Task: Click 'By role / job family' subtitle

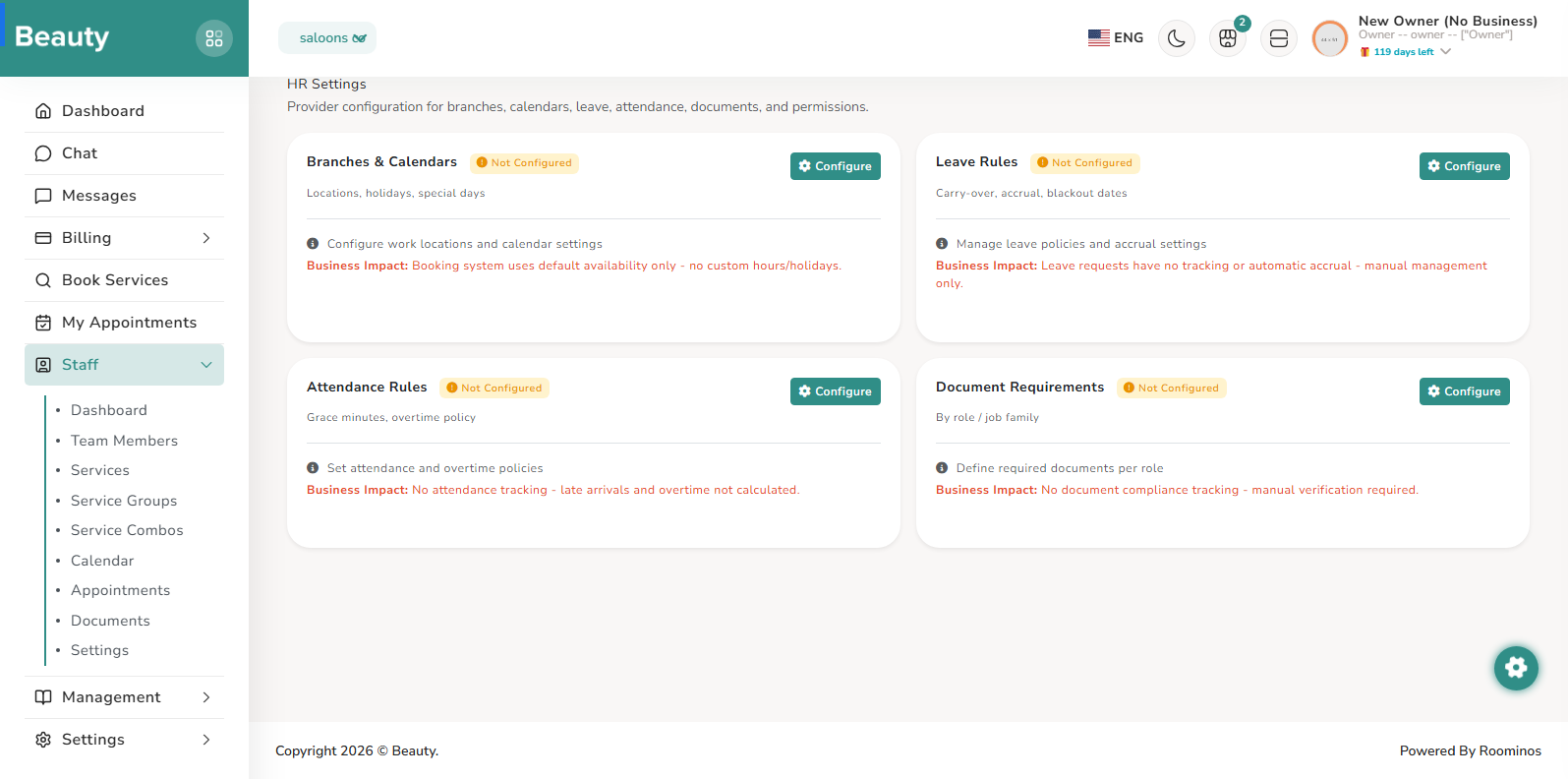Action: tap(987, 418)
